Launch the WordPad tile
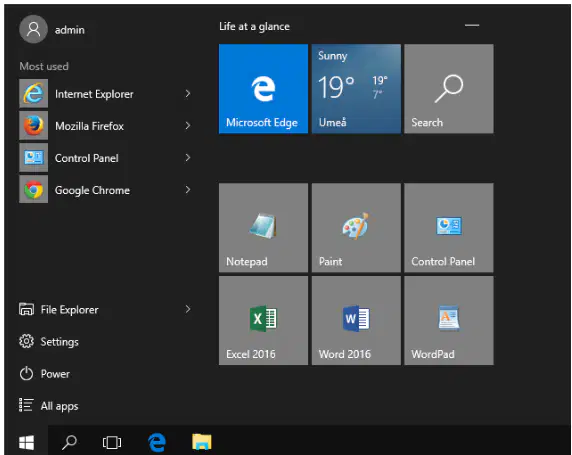The height and width of the screenshot is (455, 572). [449, 320]
